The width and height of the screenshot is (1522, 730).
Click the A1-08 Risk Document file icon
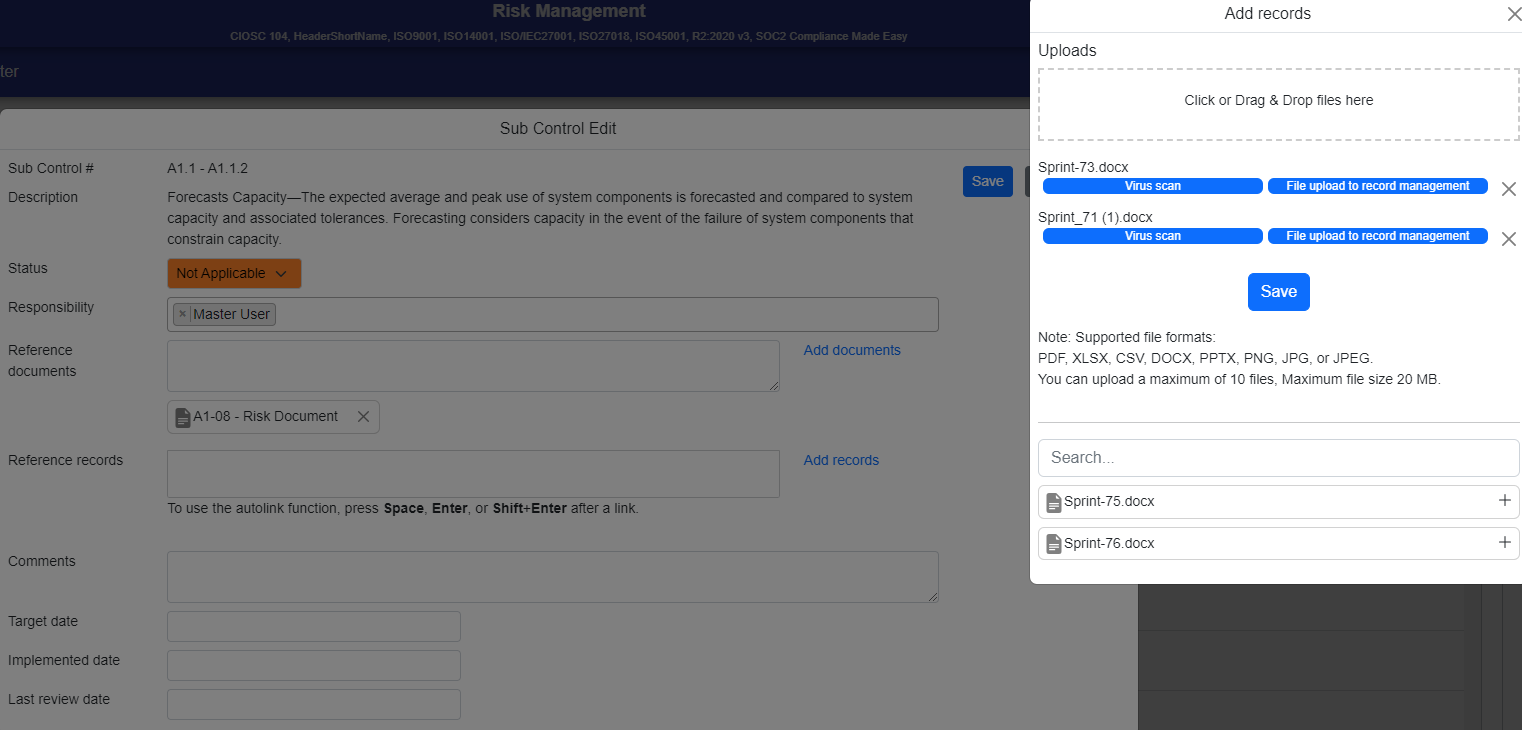[x=182, y=417]
